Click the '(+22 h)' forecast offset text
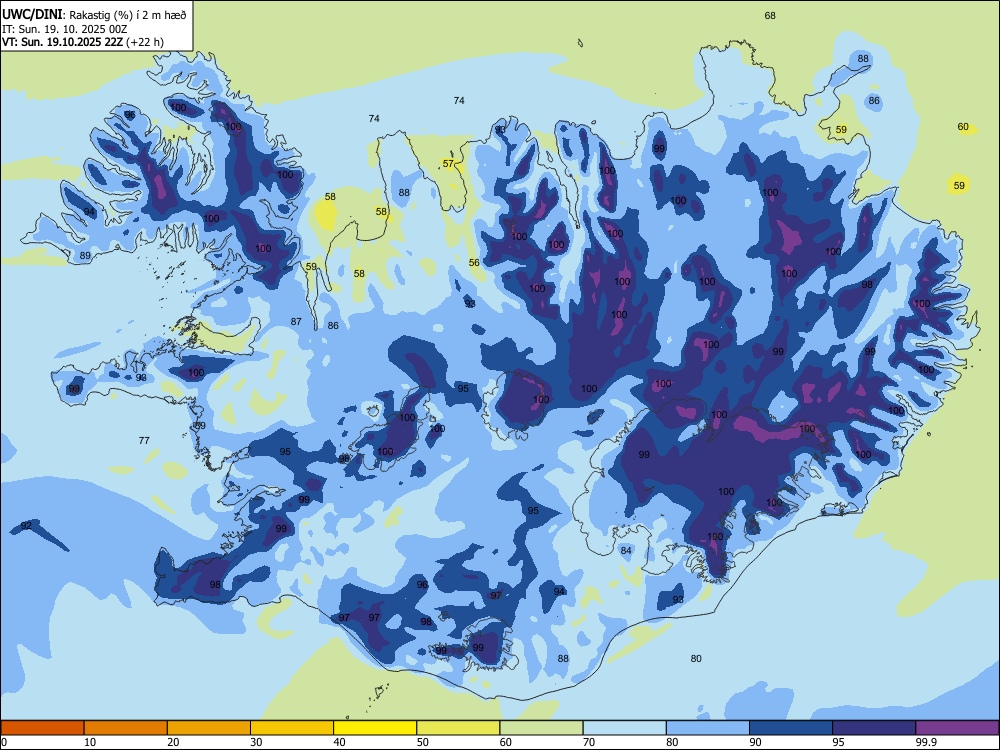Screen dimensions: 1000x750 tap(145, 42)
